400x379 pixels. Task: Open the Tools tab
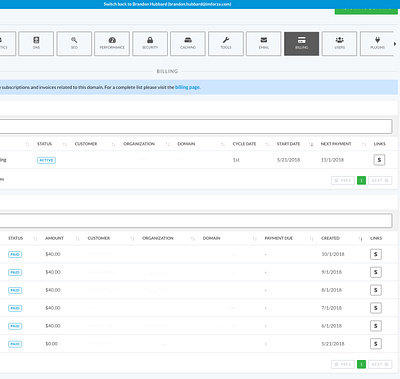point(226,44)
